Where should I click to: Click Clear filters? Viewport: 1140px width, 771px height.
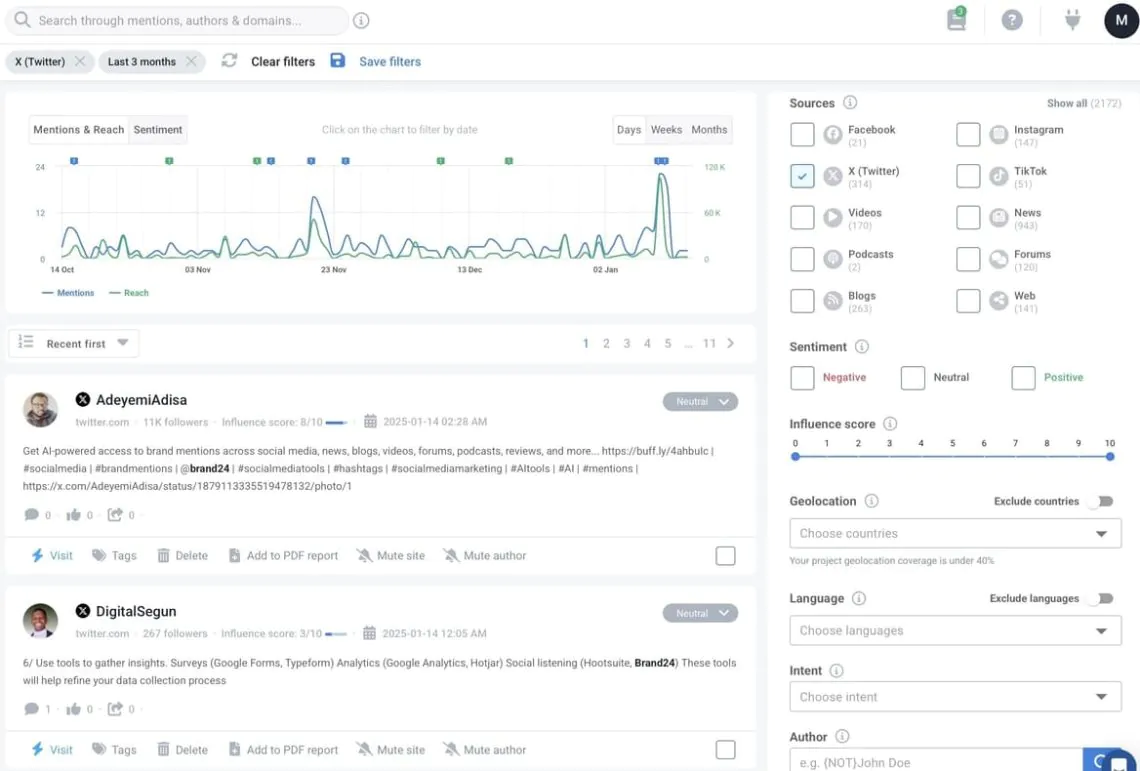click(282, 61)
